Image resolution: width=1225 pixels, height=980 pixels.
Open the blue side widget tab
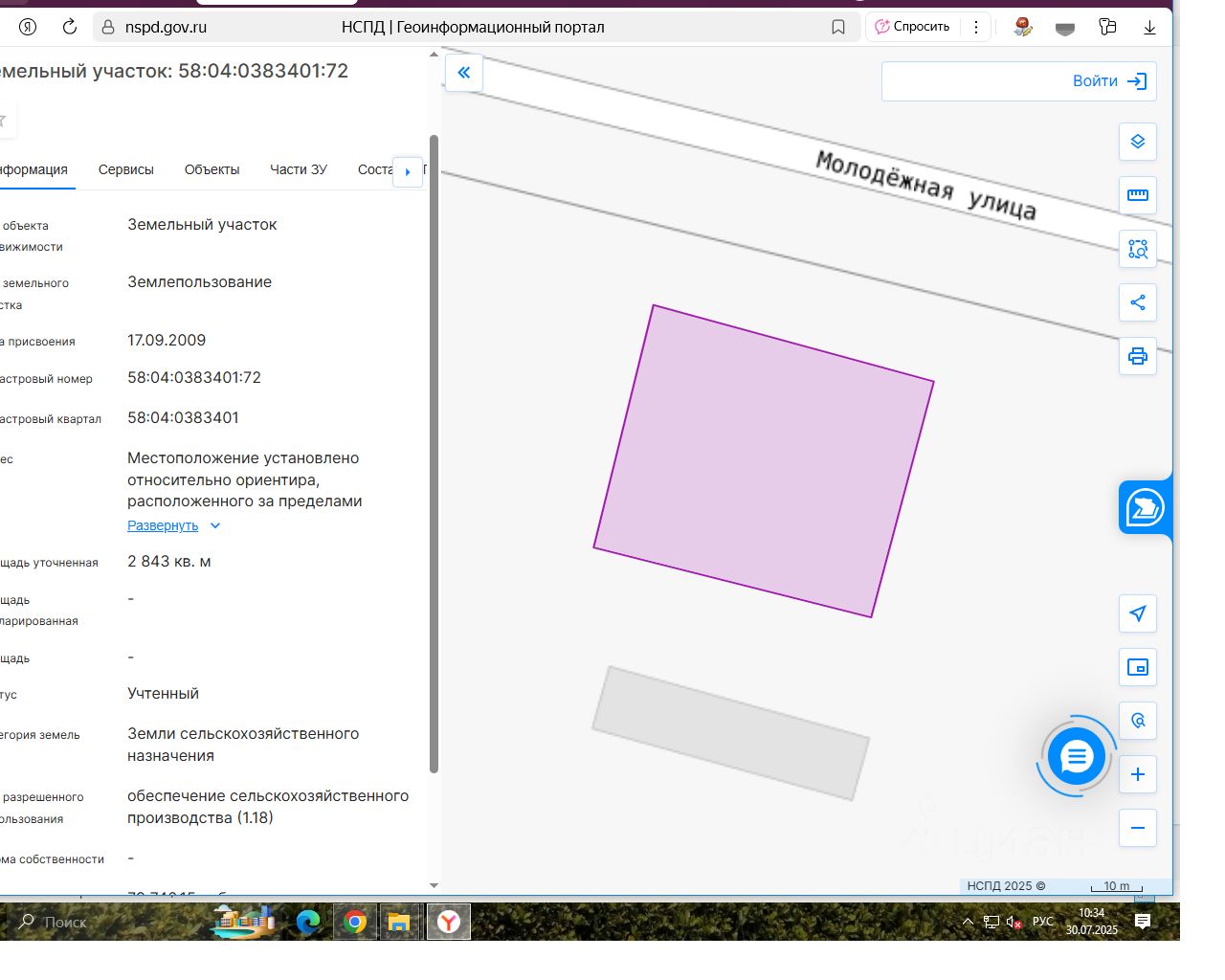[x=1145, y=507]
